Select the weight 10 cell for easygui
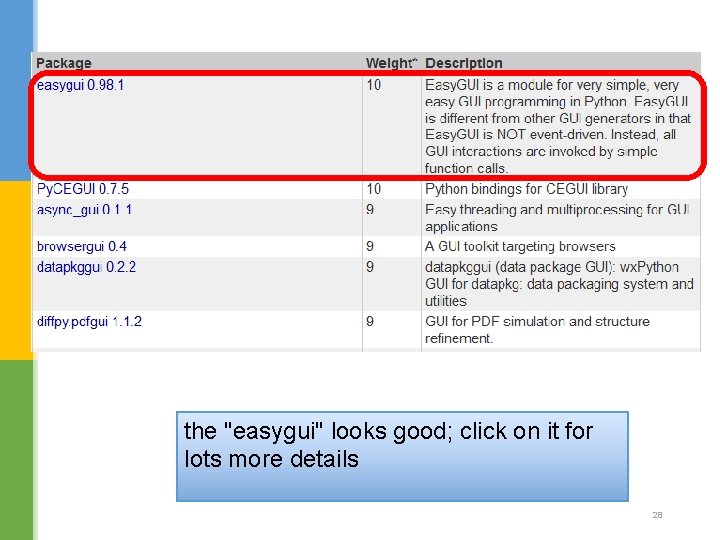This screenshot has width=720, height=540. coord(374,85)
